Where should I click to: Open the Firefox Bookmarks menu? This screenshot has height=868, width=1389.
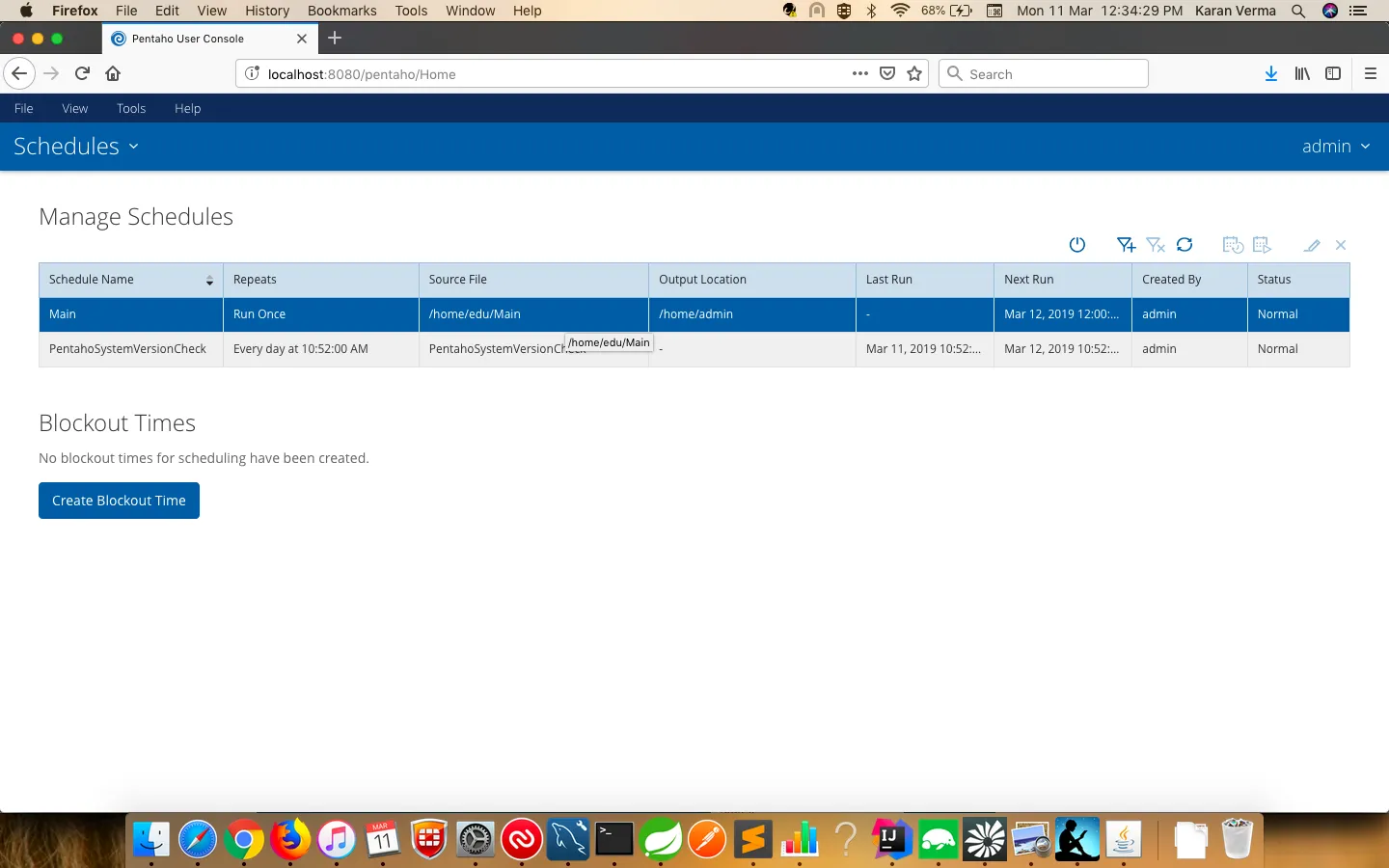tap(342, 11)
